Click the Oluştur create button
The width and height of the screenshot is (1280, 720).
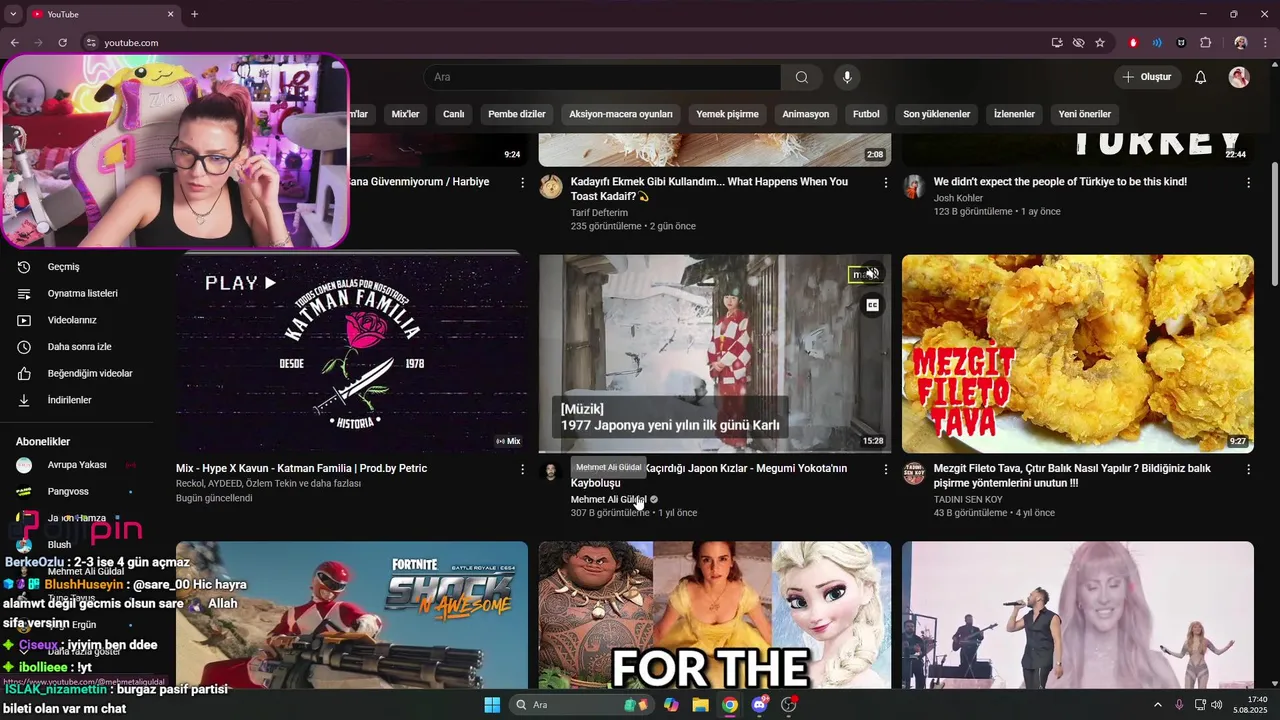pyautogui.click(x=1147, y=77)
